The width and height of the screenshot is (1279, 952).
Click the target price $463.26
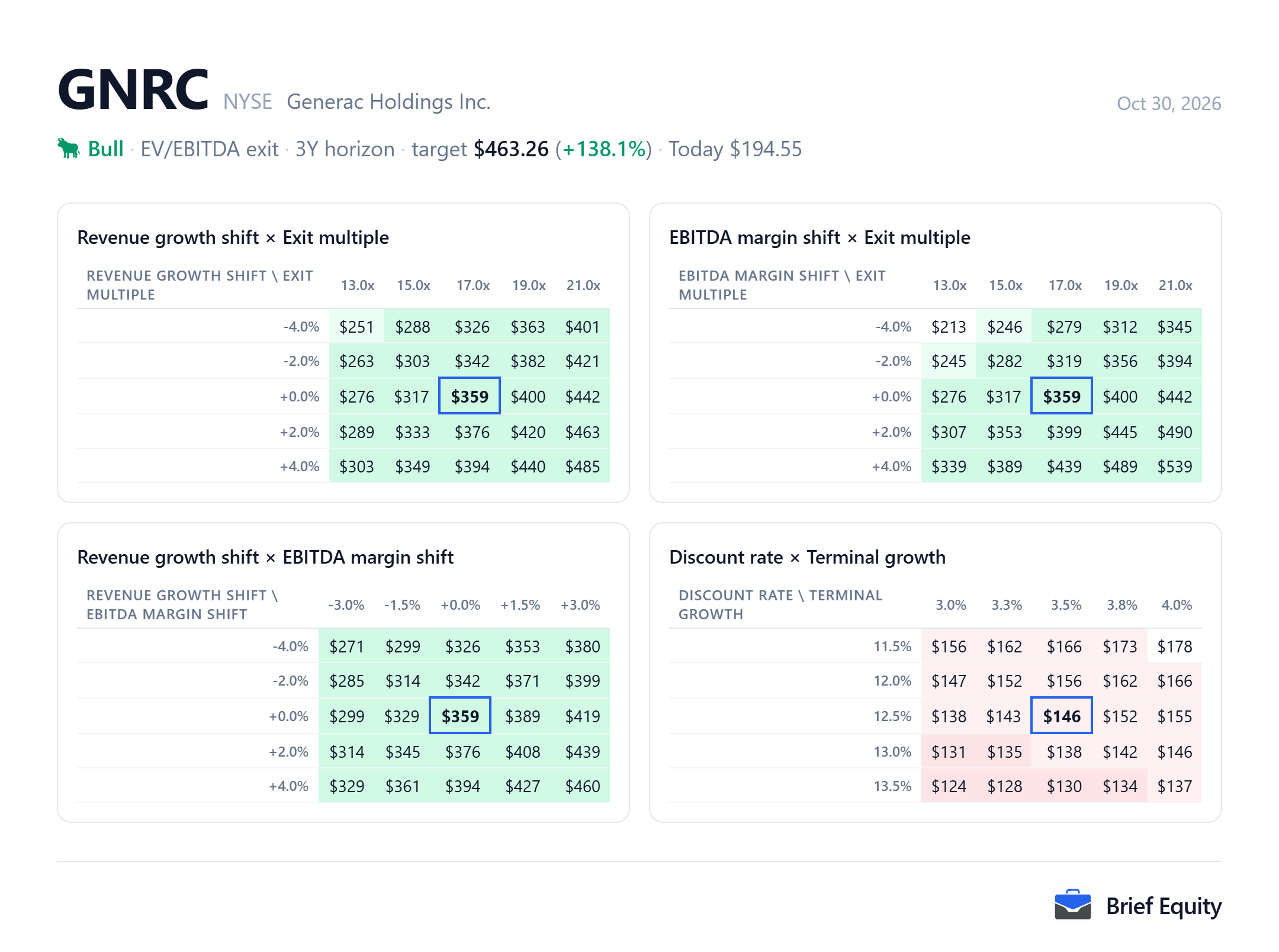coord(511,149)
